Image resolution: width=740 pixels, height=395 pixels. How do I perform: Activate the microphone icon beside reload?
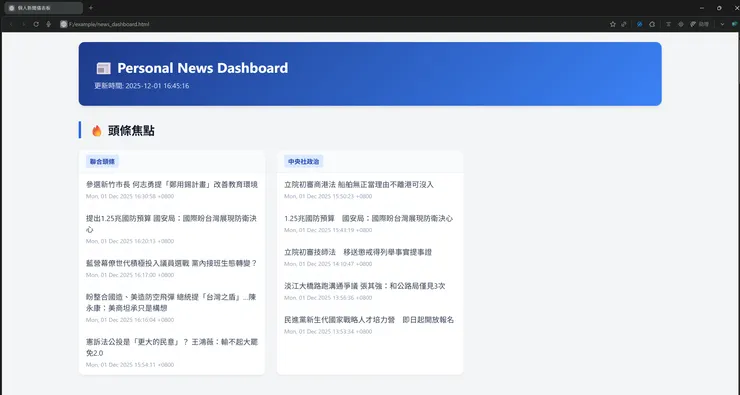tap(48, 24)
